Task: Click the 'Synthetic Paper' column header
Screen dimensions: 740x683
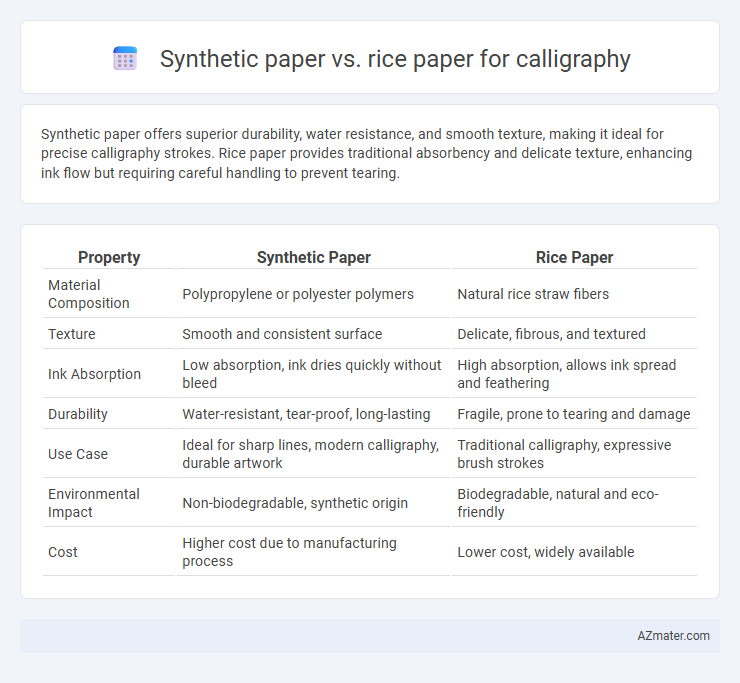Action: (313, 257)
